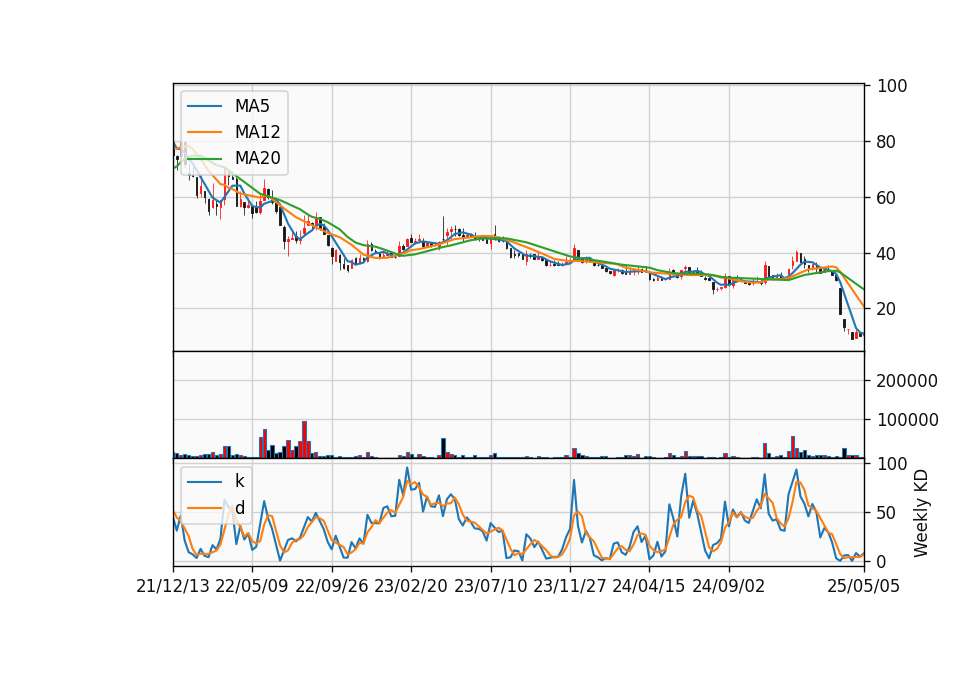Click the MA5 legend label
Screen dimensions: 960x690
(252, 106)
